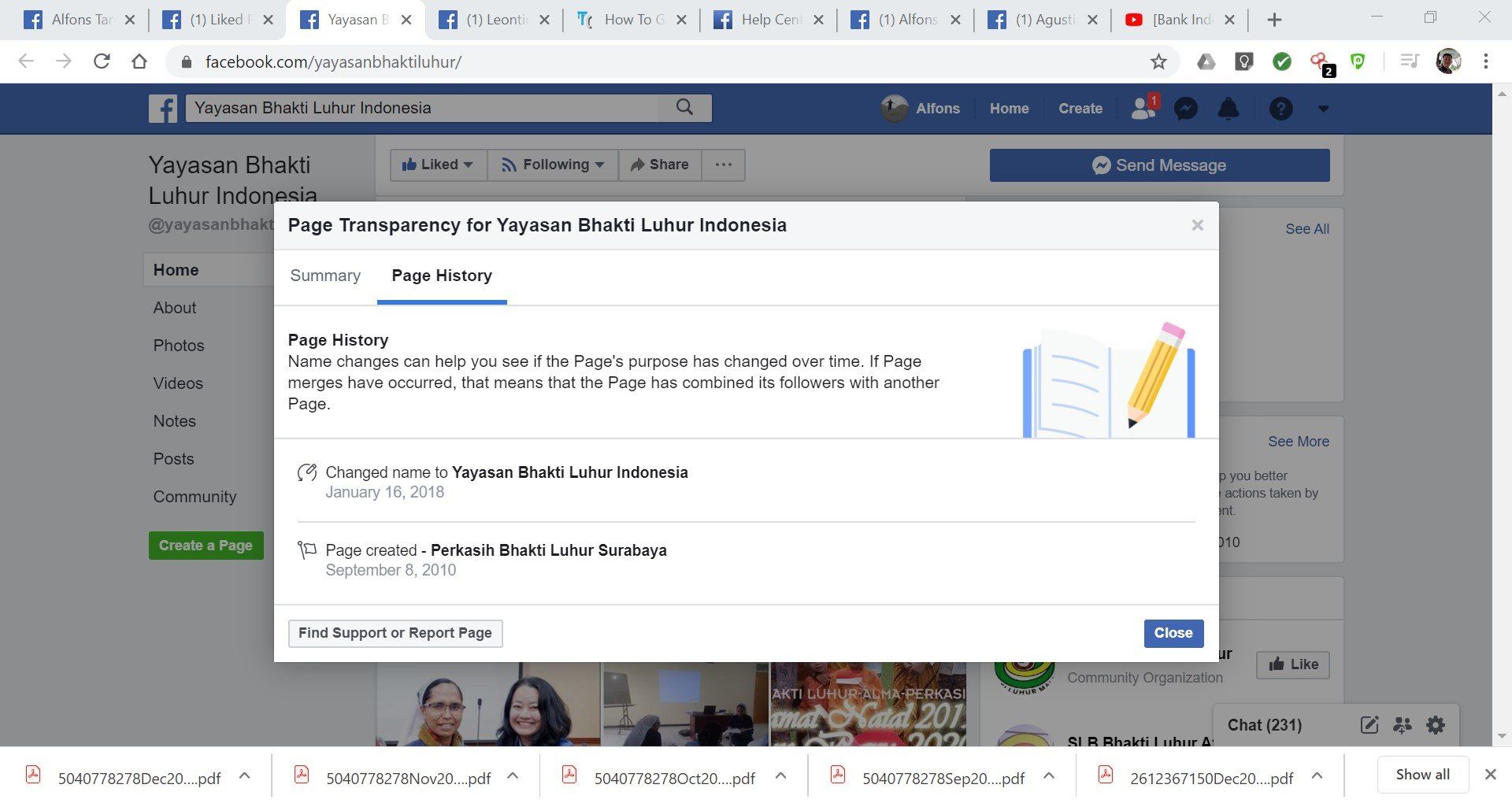The height and width of the screenshot is (803, 1512).
Task: Expand account dropdown arrow in top bar
Action: tap(1324, 109)
